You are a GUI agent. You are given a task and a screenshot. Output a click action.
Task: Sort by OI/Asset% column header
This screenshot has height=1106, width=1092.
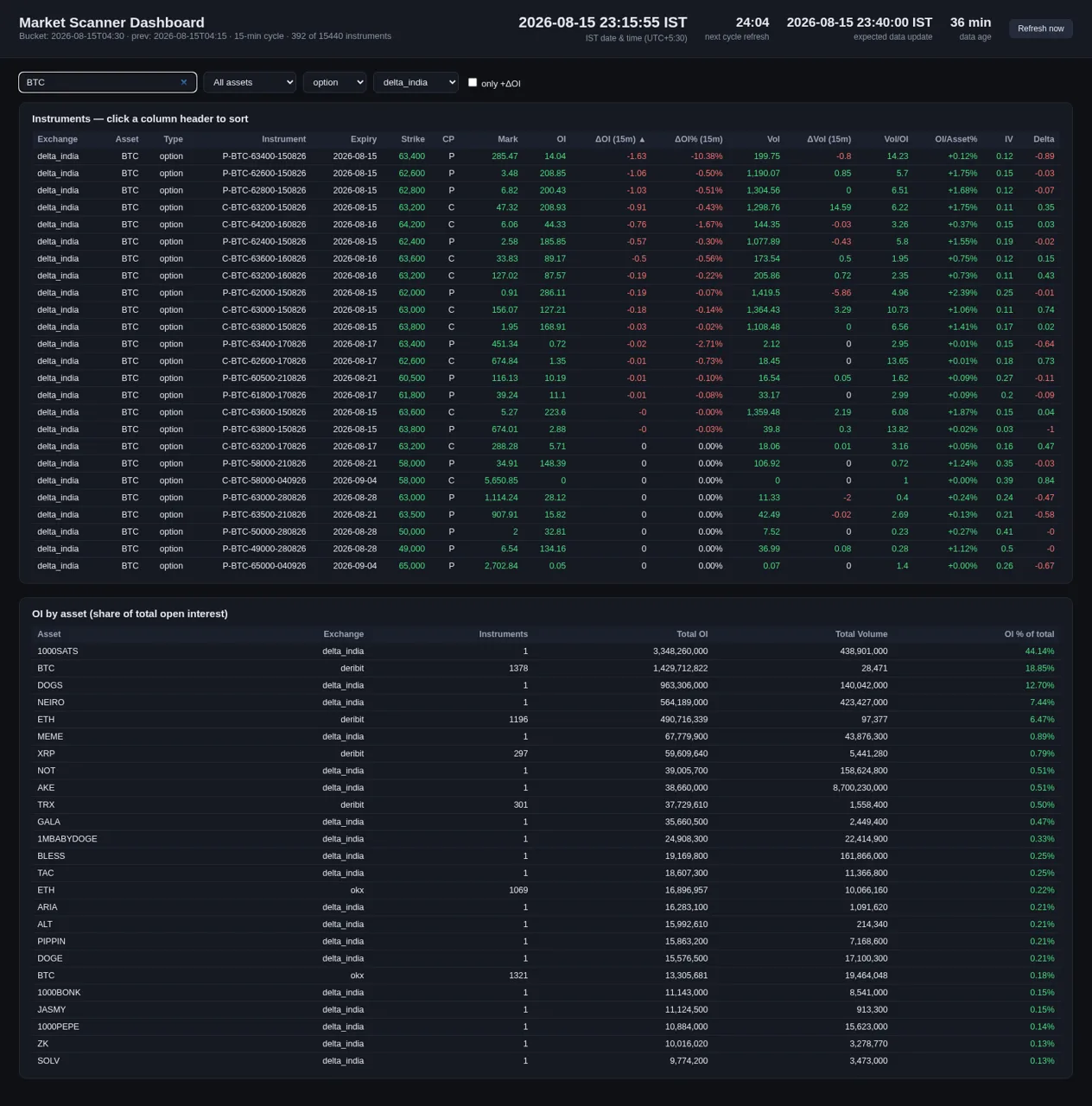click(x=956, y=139)
